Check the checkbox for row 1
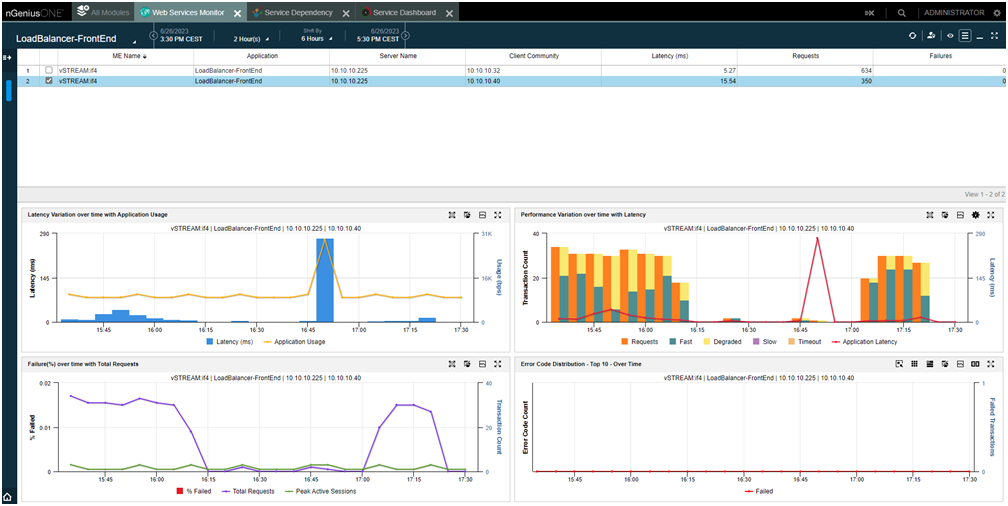This screenshot has width=1008, height=506. click(x=49, y=70)
